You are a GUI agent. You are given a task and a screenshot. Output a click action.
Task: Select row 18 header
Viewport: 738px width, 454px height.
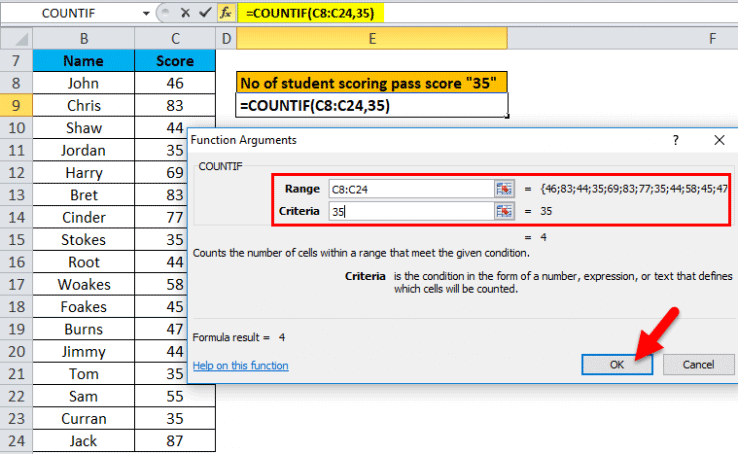[x=16, y=307]
